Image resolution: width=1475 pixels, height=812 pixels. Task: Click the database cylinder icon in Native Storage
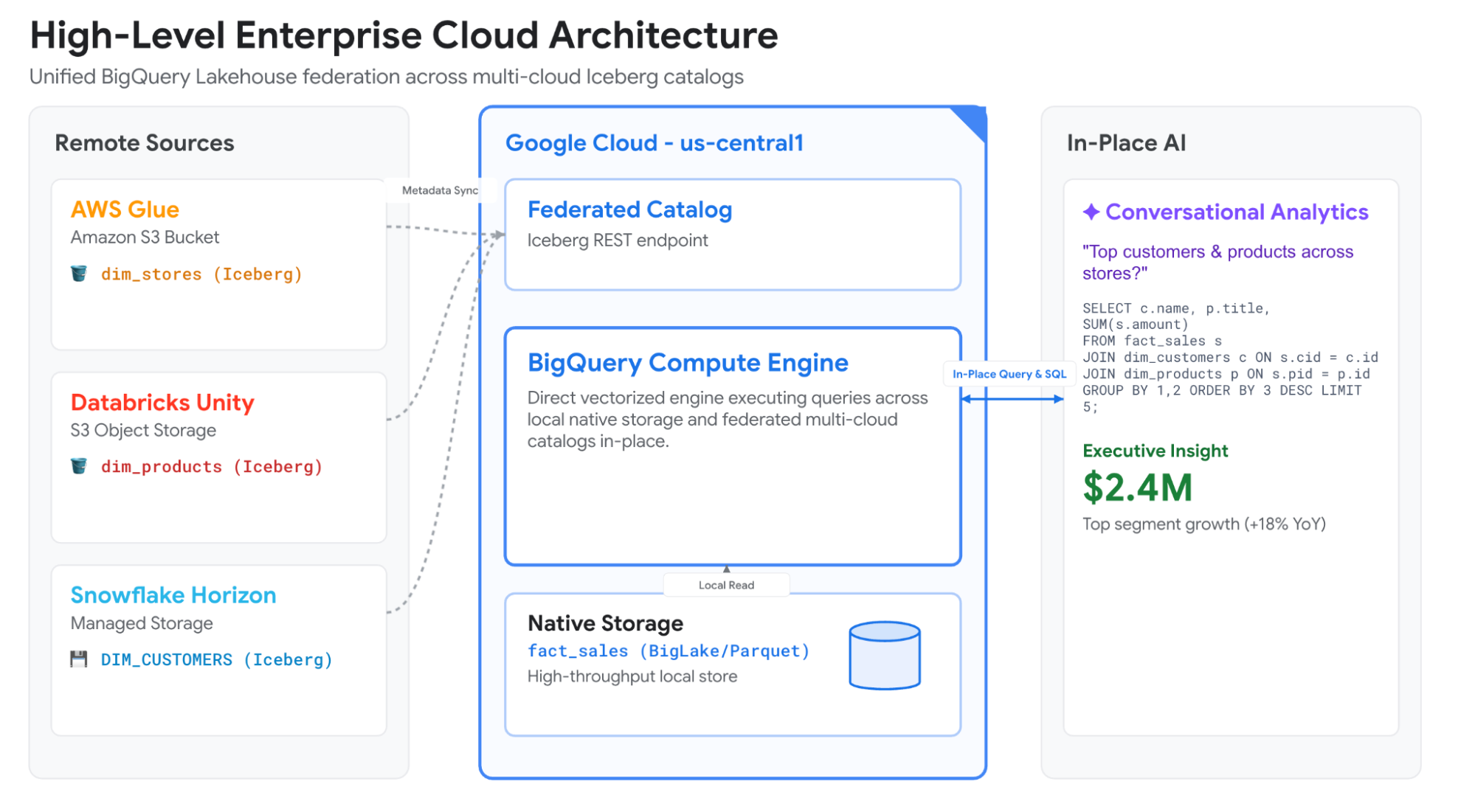(x=884, y=655)
